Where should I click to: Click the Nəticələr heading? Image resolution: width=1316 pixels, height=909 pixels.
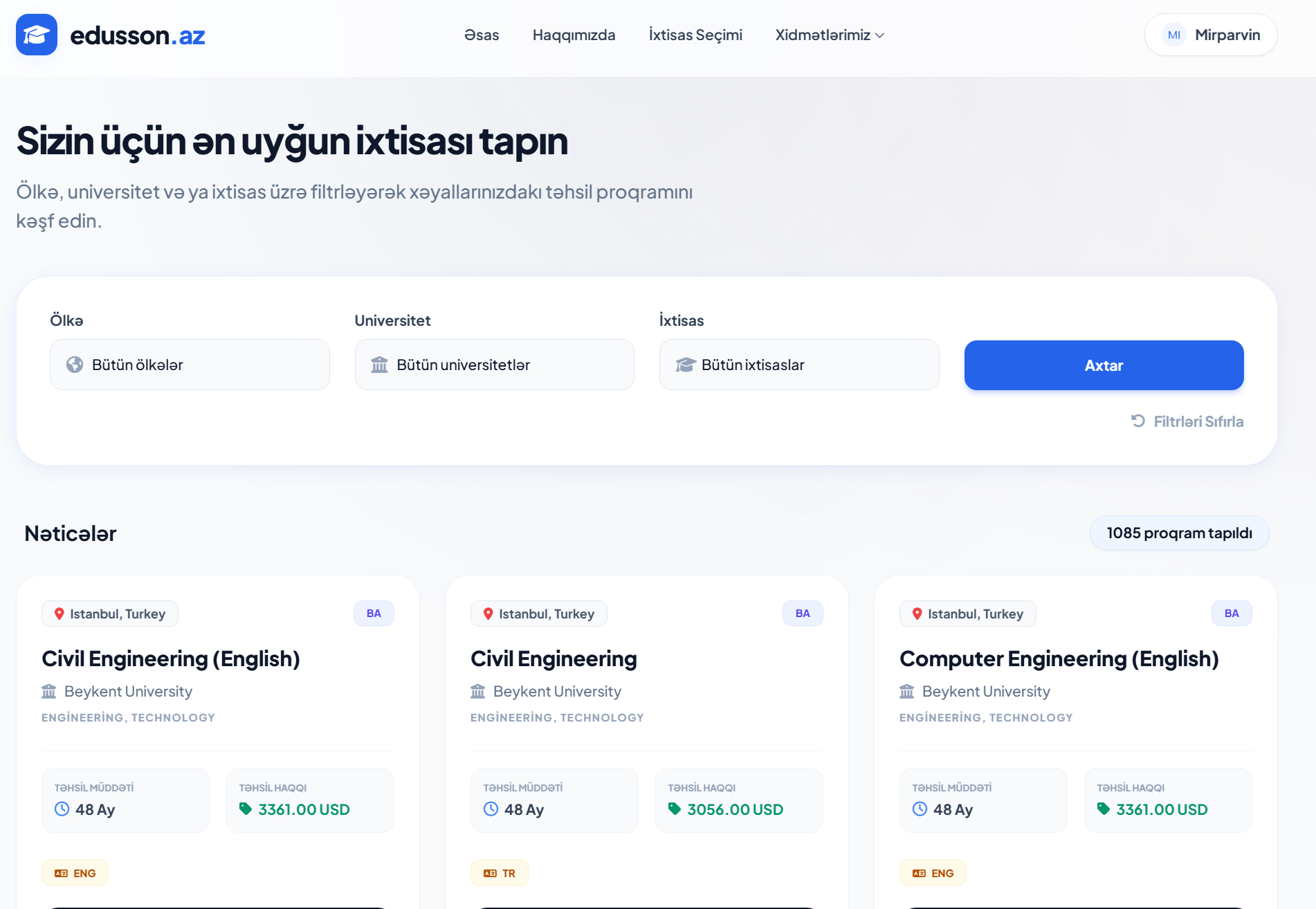click(x=71, y=533)
